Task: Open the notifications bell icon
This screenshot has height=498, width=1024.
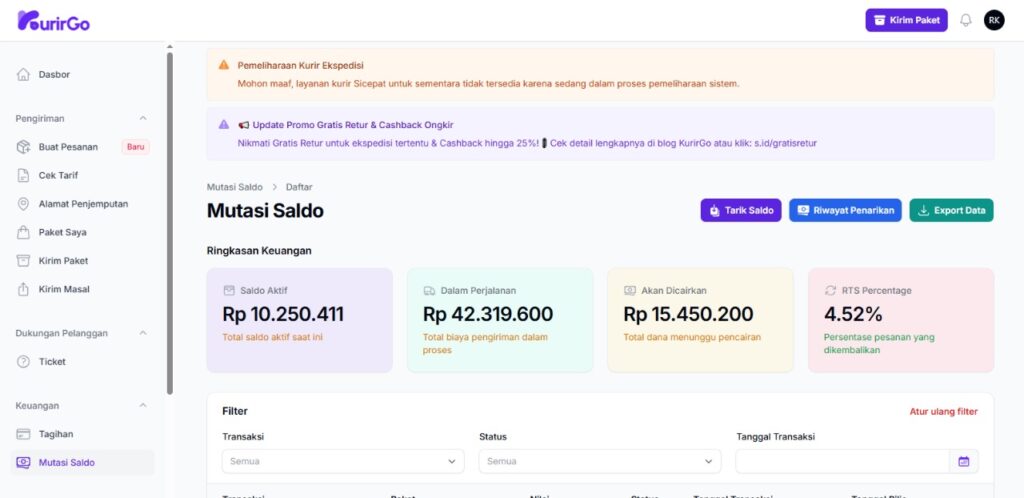Action: 965,20
